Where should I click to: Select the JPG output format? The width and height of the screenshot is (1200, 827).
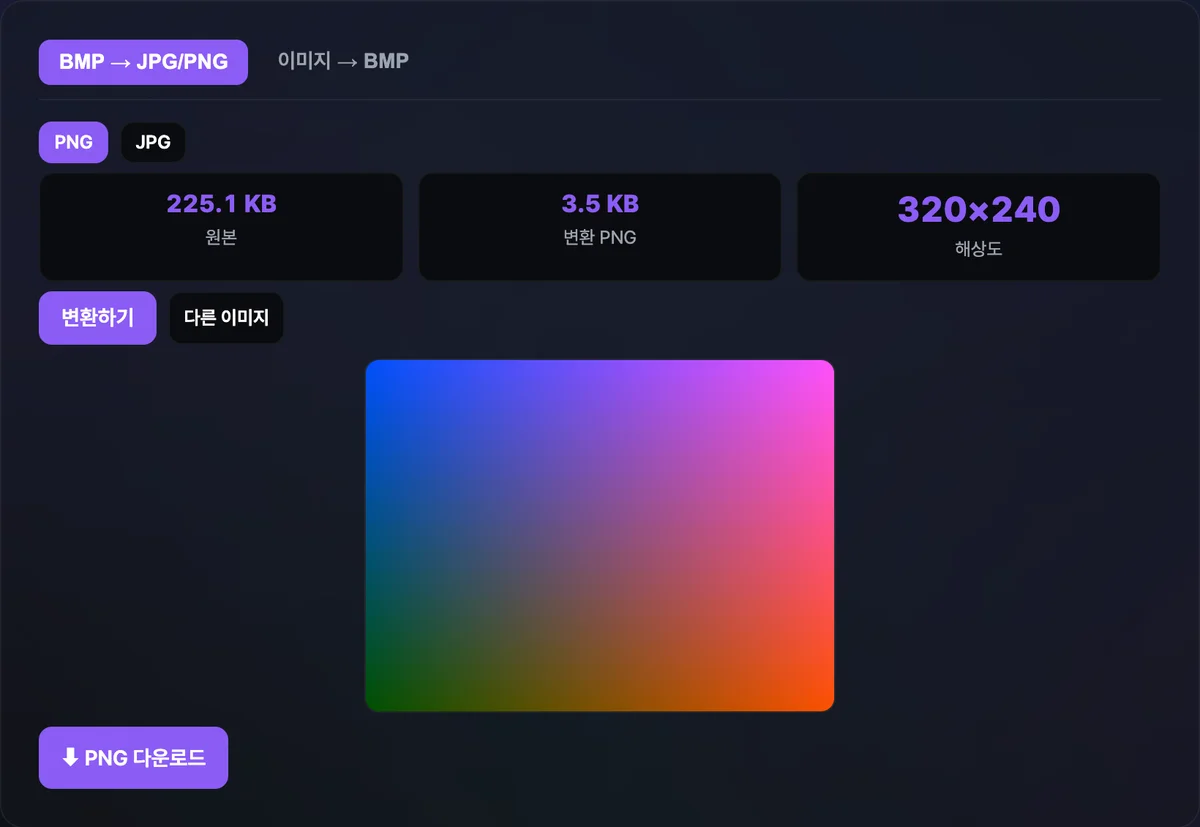point(153,142)
